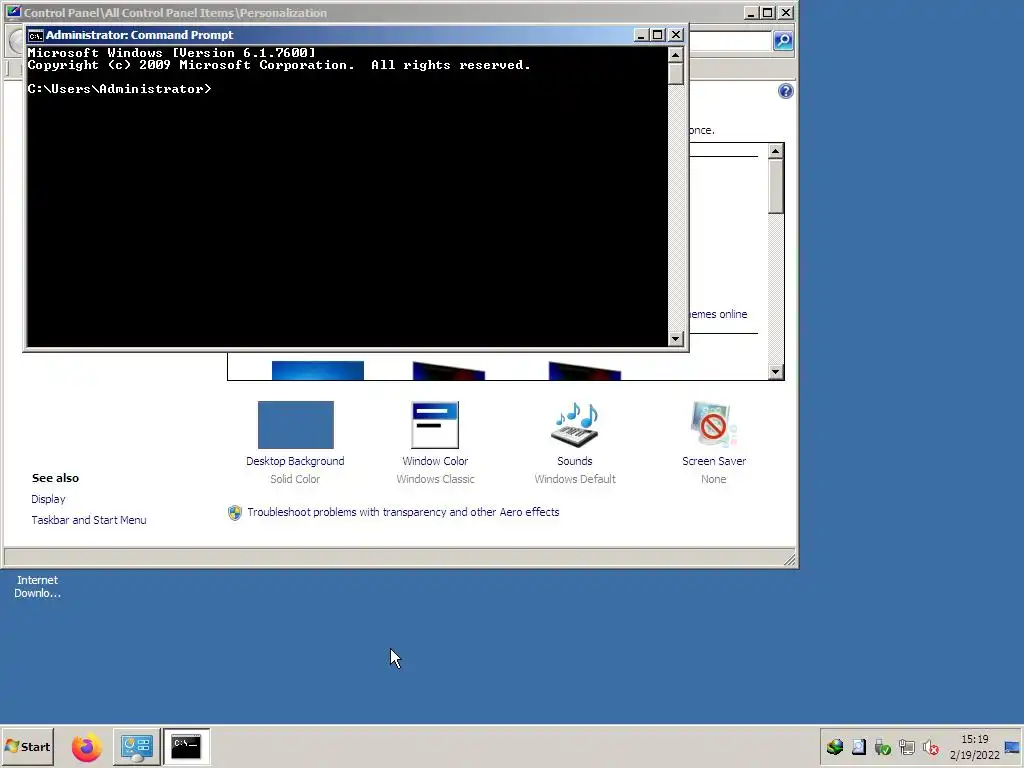The width and height of the screenshot is (1024, 768).
Task: Click the None label under Screen Saver
Action: pos(713,479)
